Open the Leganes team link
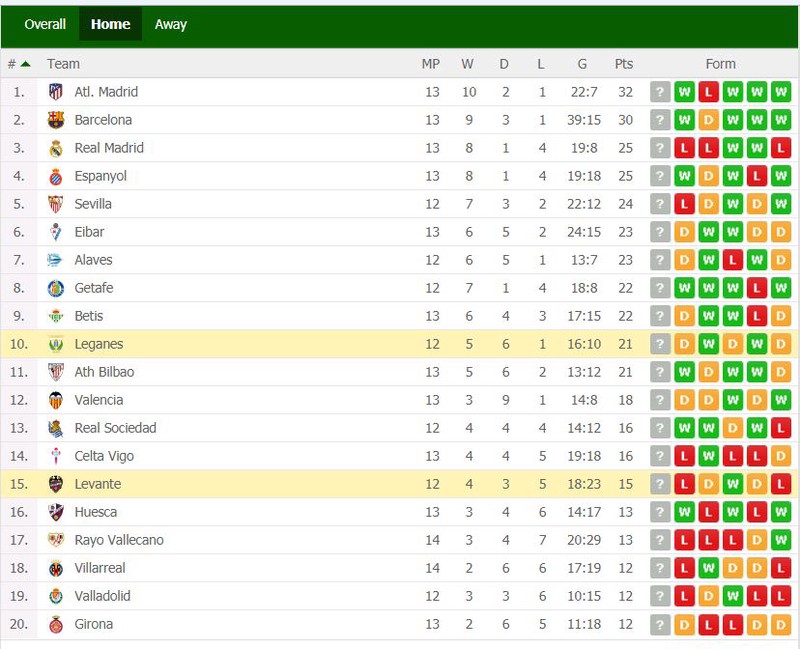This screenshot has width=800, height=649. pos(98,344)
